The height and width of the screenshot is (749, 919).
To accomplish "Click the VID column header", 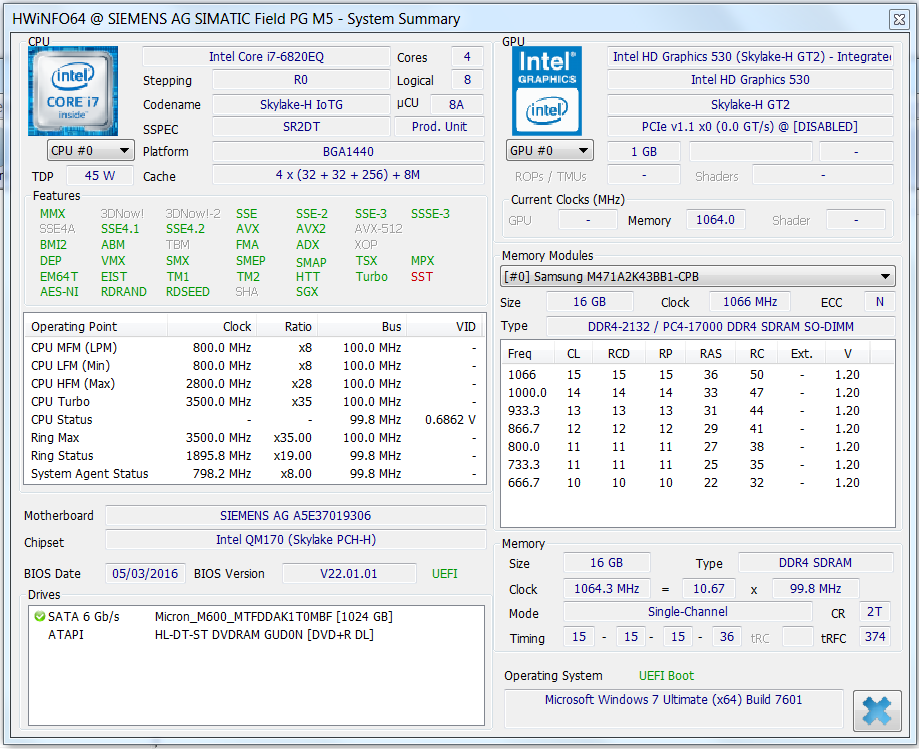I will click(x=444, y=326).
